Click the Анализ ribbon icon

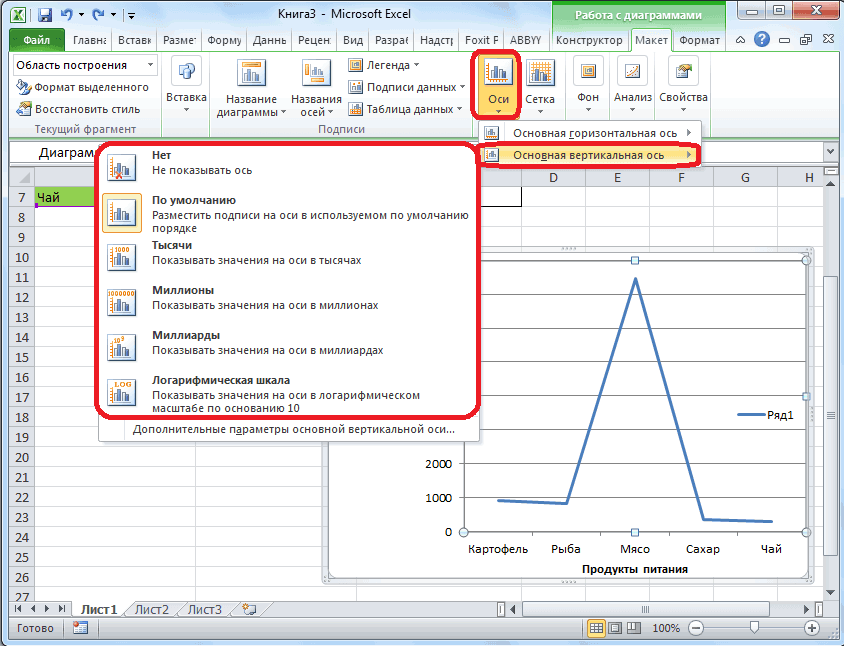coord(632,73)
